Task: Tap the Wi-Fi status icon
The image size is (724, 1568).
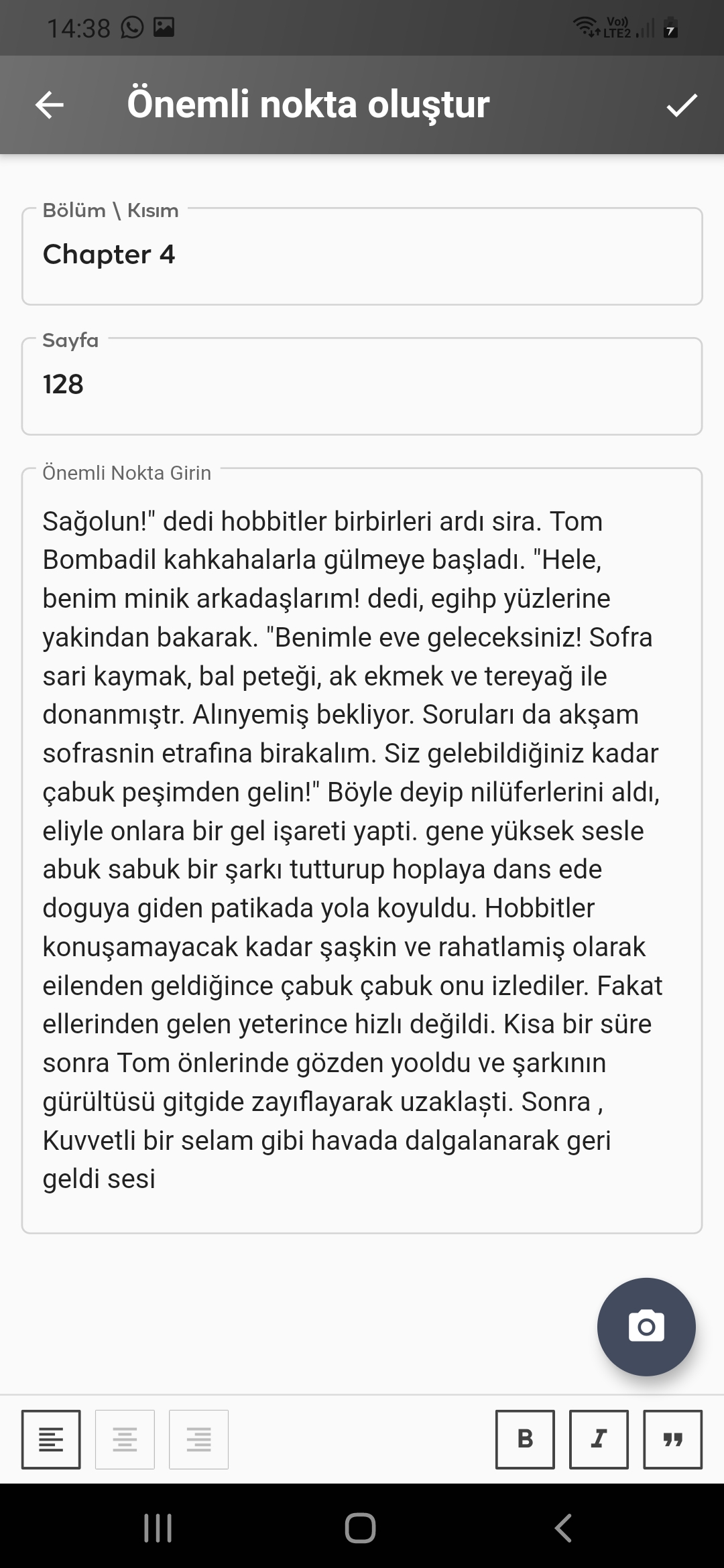Action: [586, 27]
